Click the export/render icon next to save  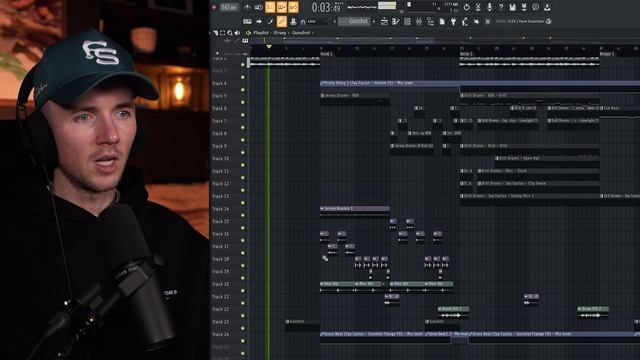524,7
